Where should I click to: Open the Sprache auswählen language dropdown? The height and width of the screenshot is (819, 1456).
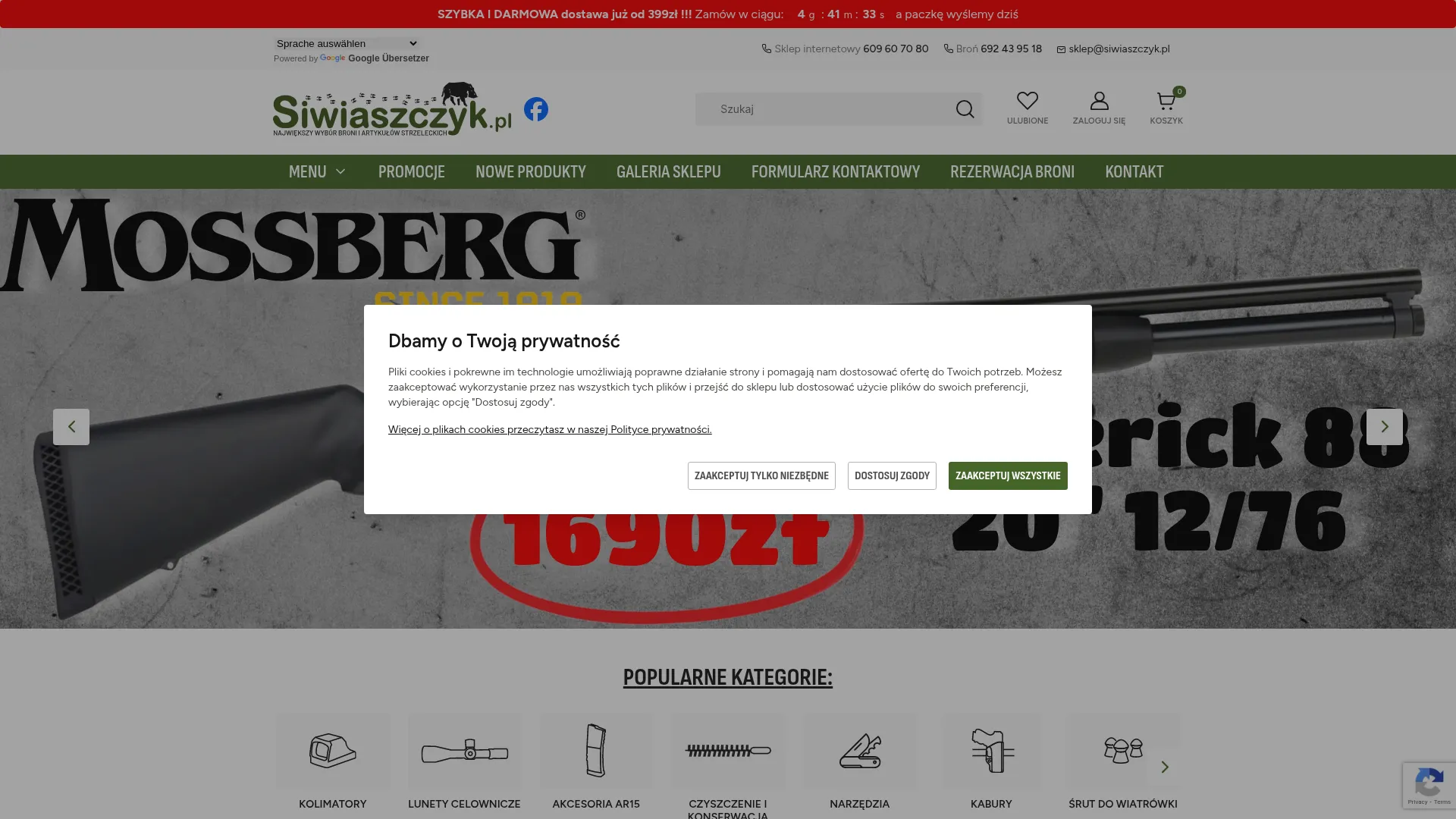pos(346,43)
